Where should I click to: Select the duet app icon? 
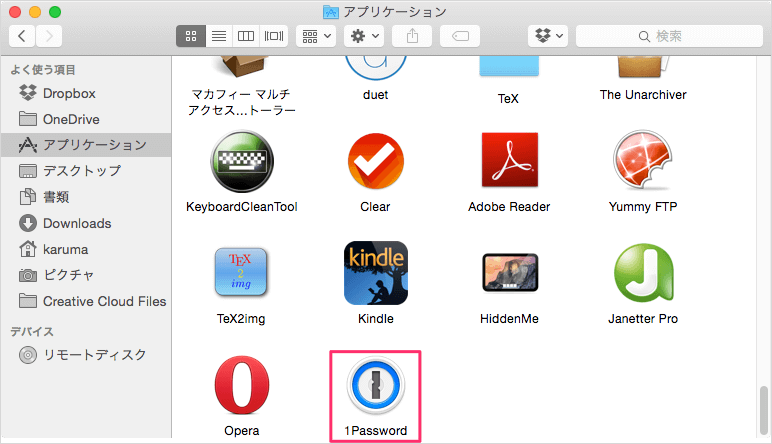tap(376, 68)
